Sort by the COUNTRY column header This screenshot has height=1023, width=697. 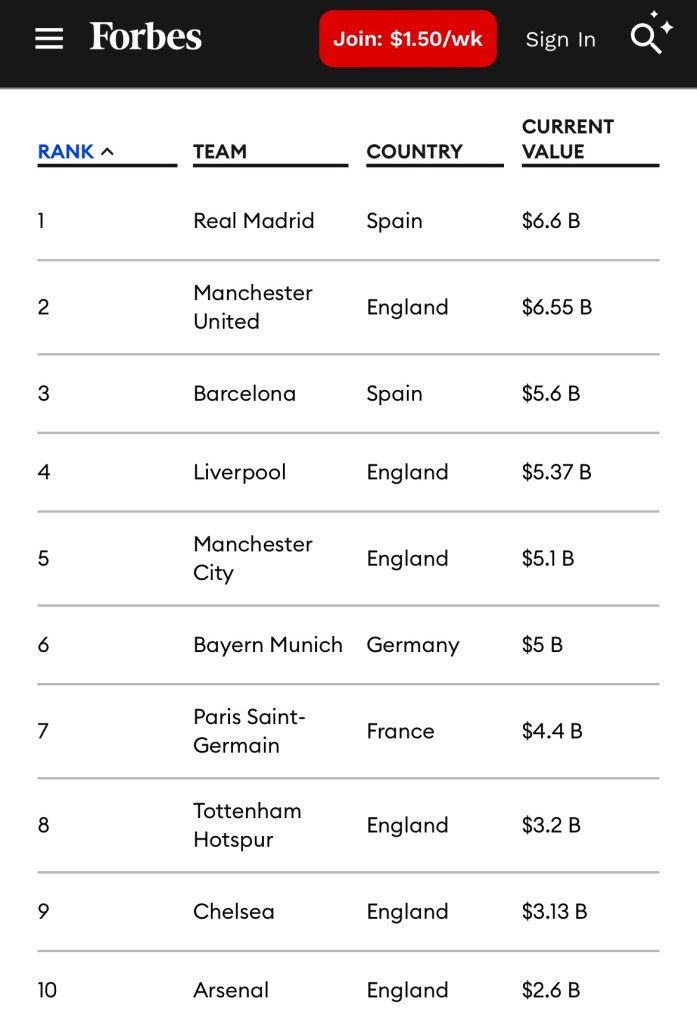pos(414,152)
